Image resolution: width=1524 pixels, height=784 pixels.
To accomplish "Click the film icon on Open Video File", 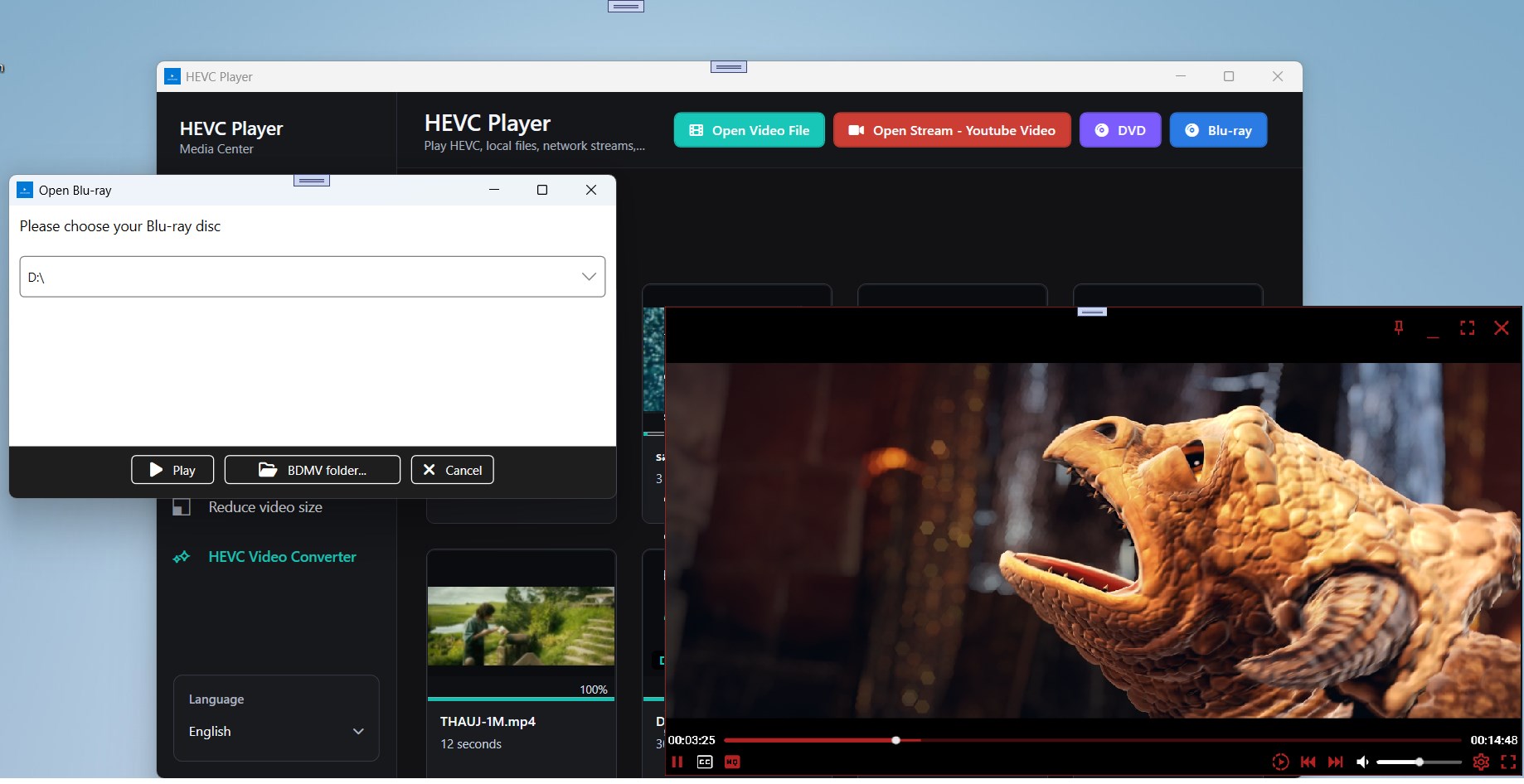I will (696, 130).
